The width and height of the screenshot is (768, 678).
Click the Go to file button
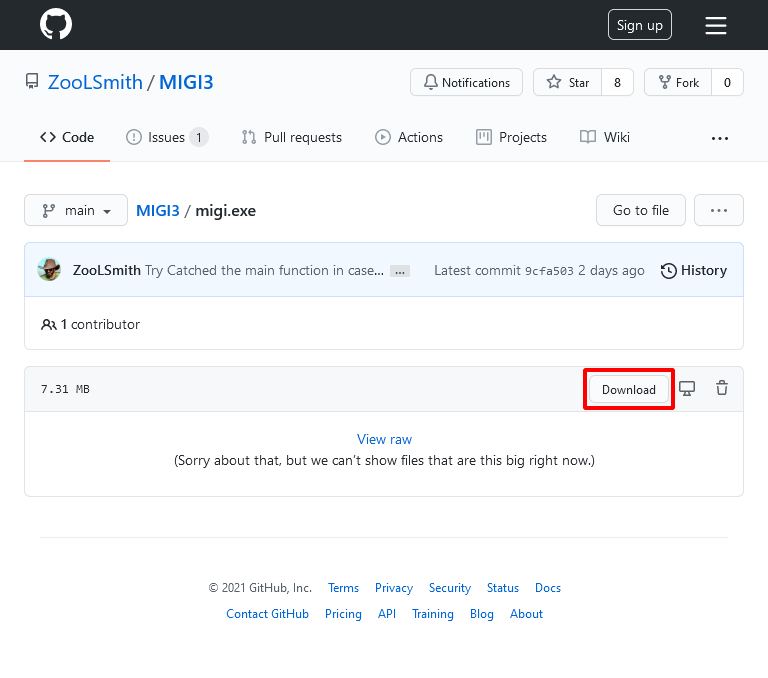pyautogui.click(x=641, y=210)
